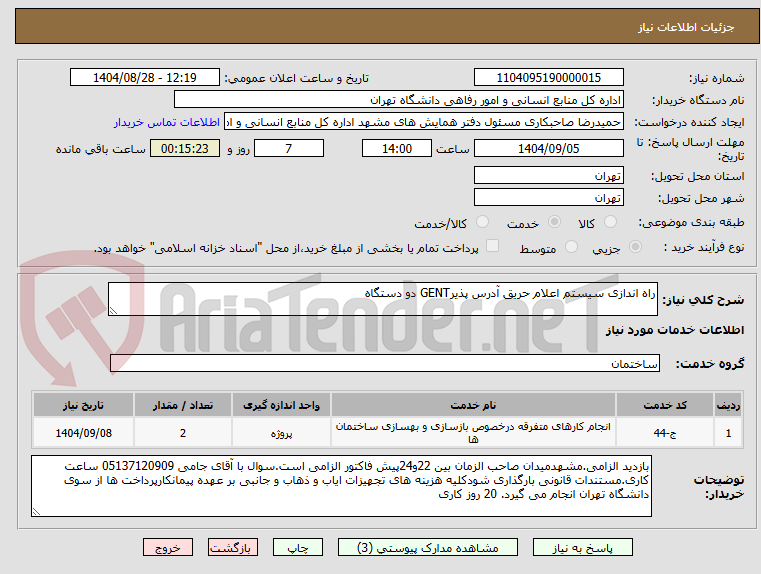Click the ردیف column header
Screen dimensions: 761x574
728,405
